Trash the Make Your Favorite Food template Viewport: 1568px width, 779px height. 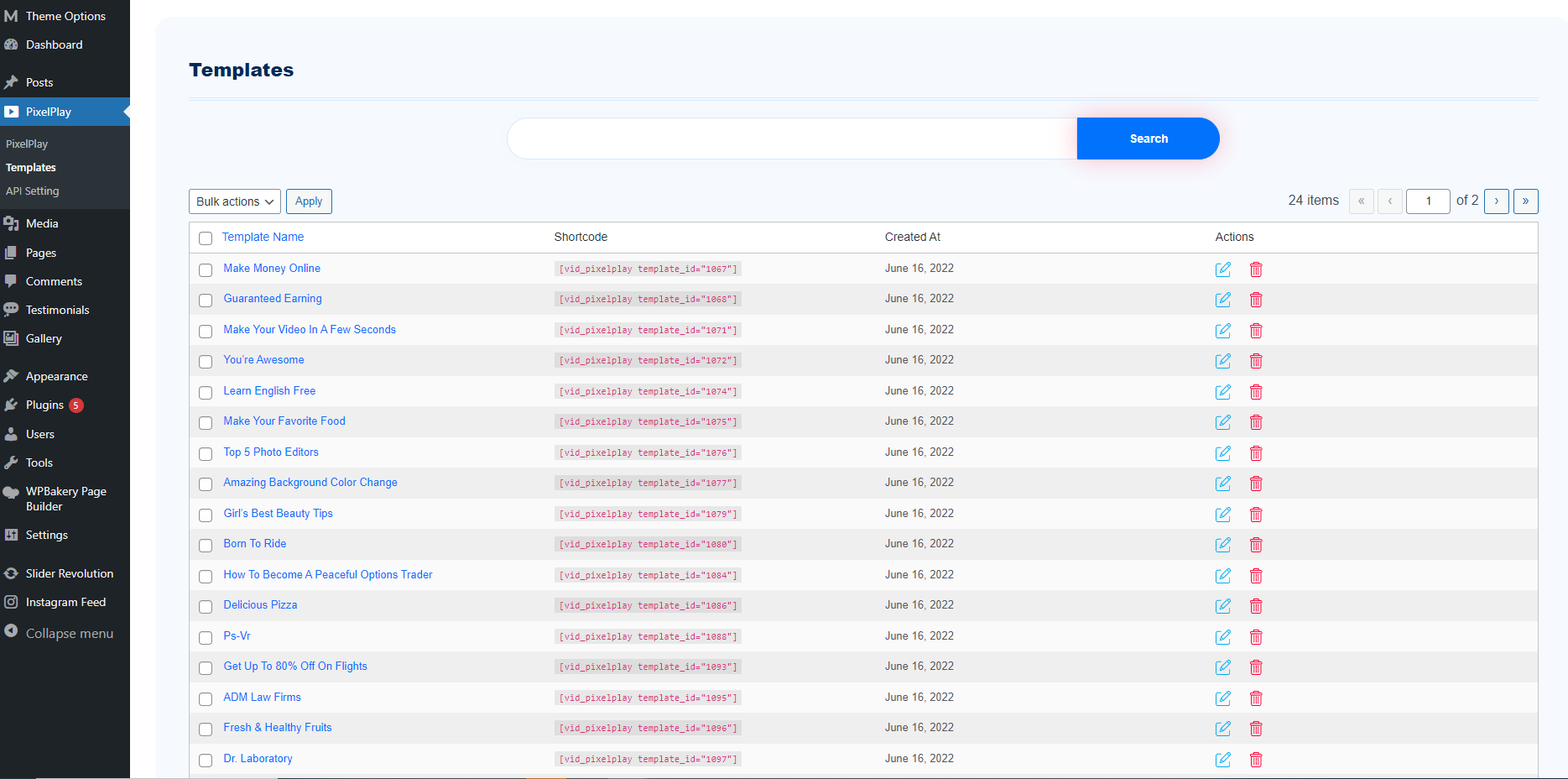click(x=1256, y=422)
